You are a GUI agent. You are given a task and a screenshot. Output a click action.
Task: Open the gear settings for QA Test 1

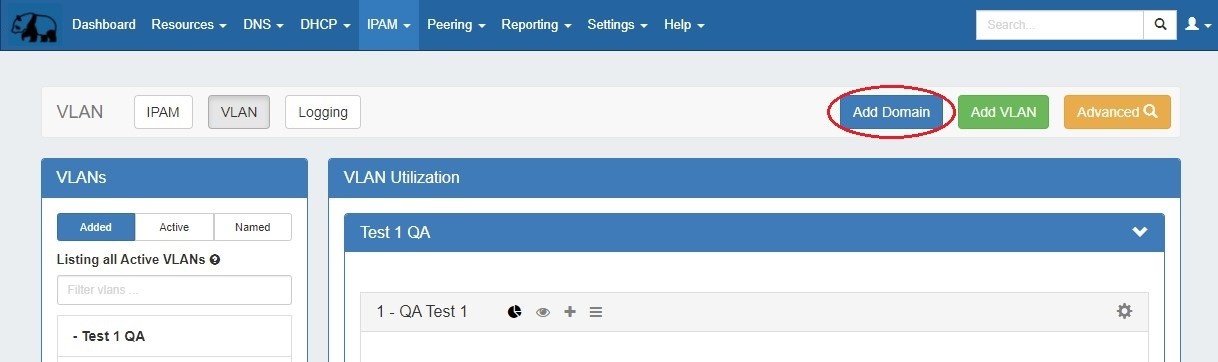[x=1124, y=311]
